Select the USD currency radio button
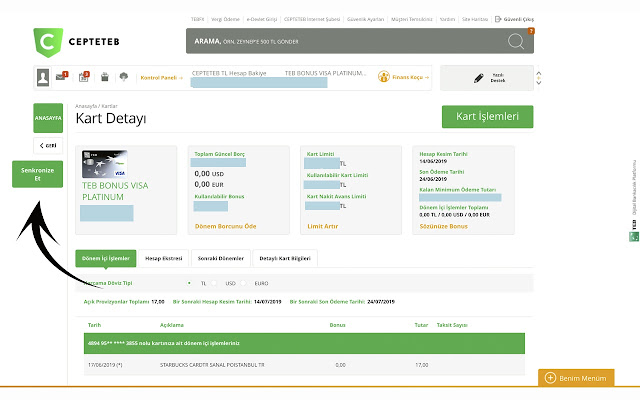Image resolution: width=640 pixels, height=400 pixels. (x=214, y=283)
